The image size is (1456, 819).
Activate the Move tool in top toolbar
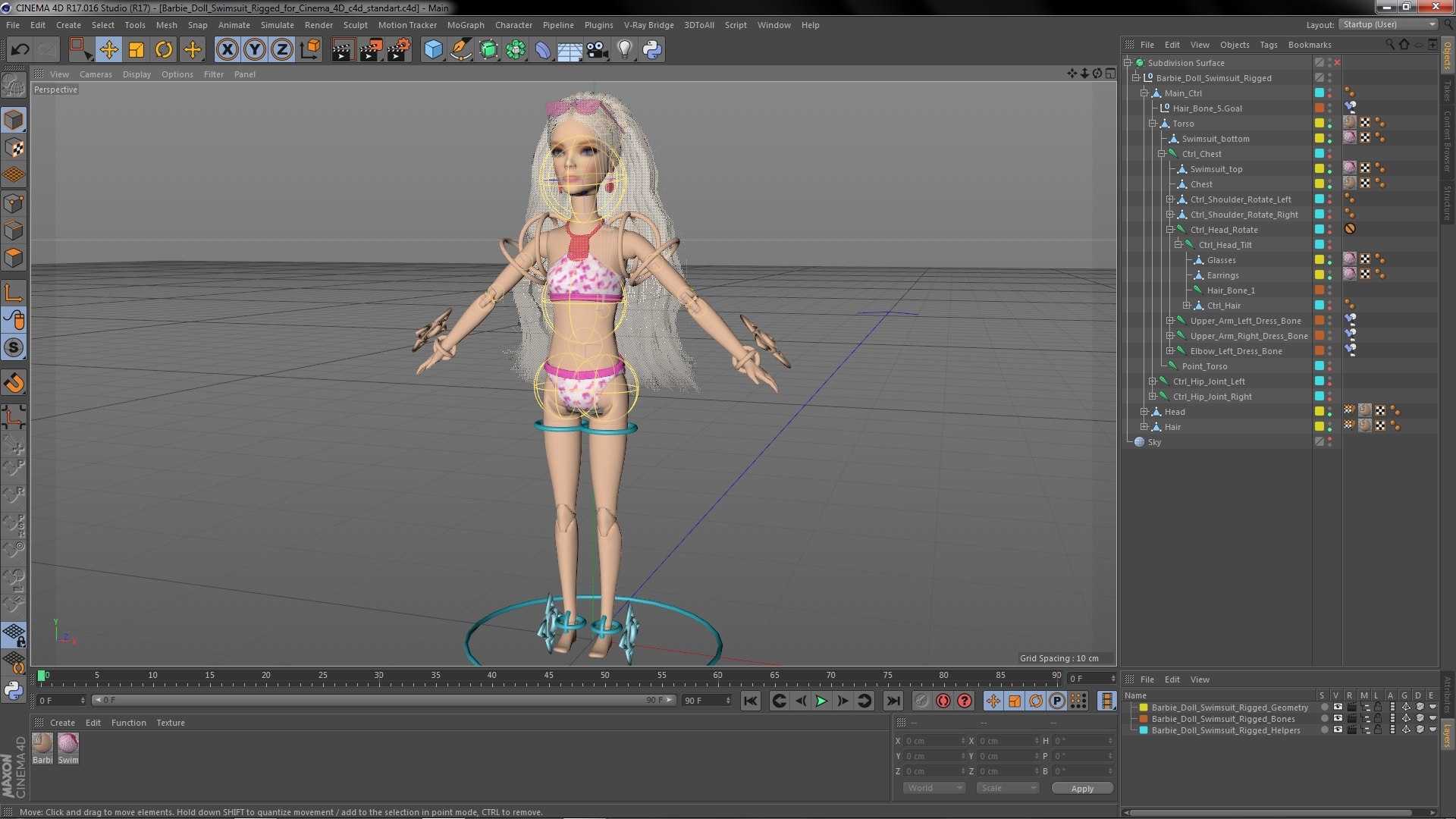click(x=108, y=50)
